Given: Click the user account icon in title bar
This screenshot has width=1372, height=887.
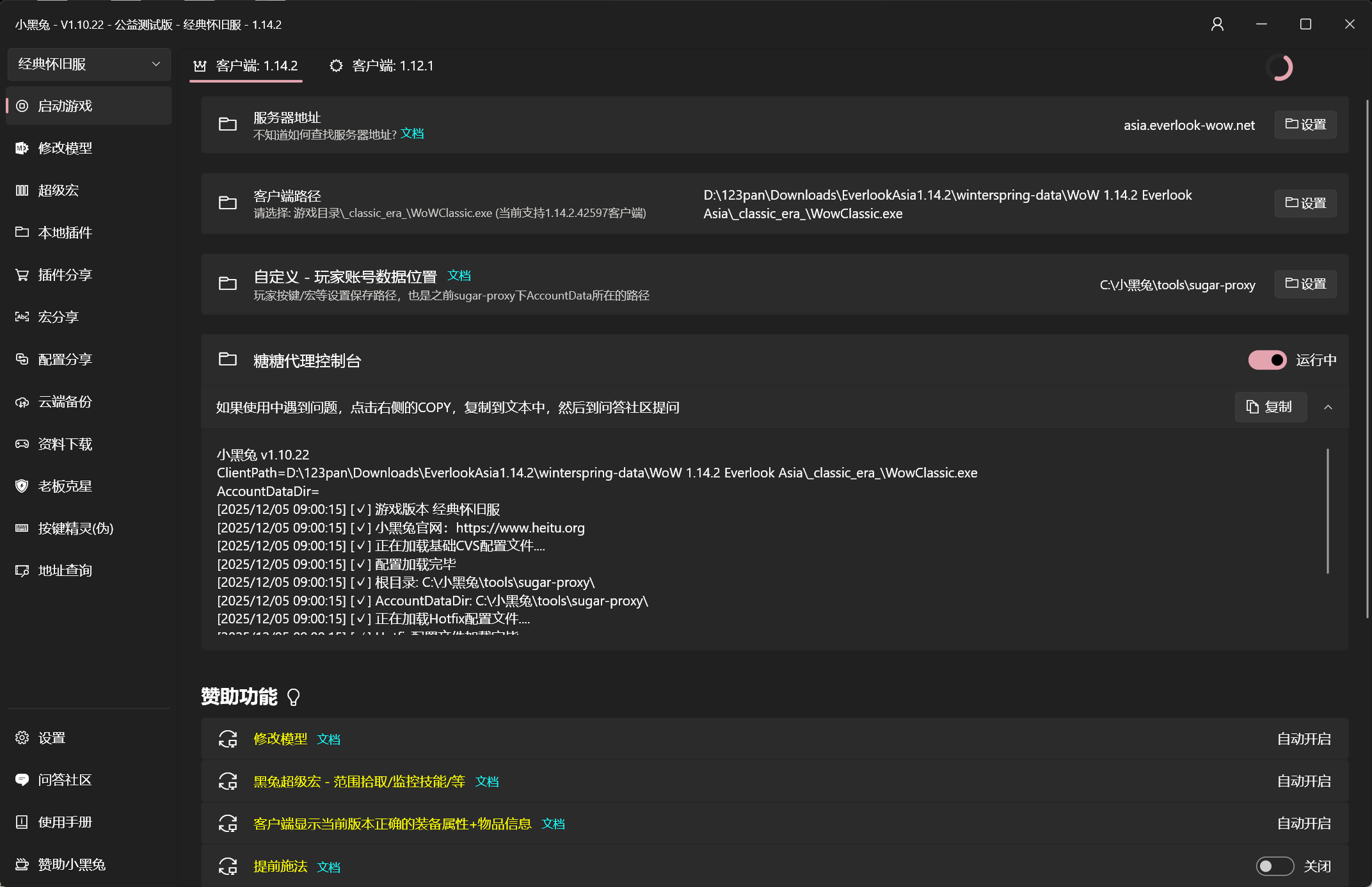Looking at the screenshot, I should tap(1217, 24).
